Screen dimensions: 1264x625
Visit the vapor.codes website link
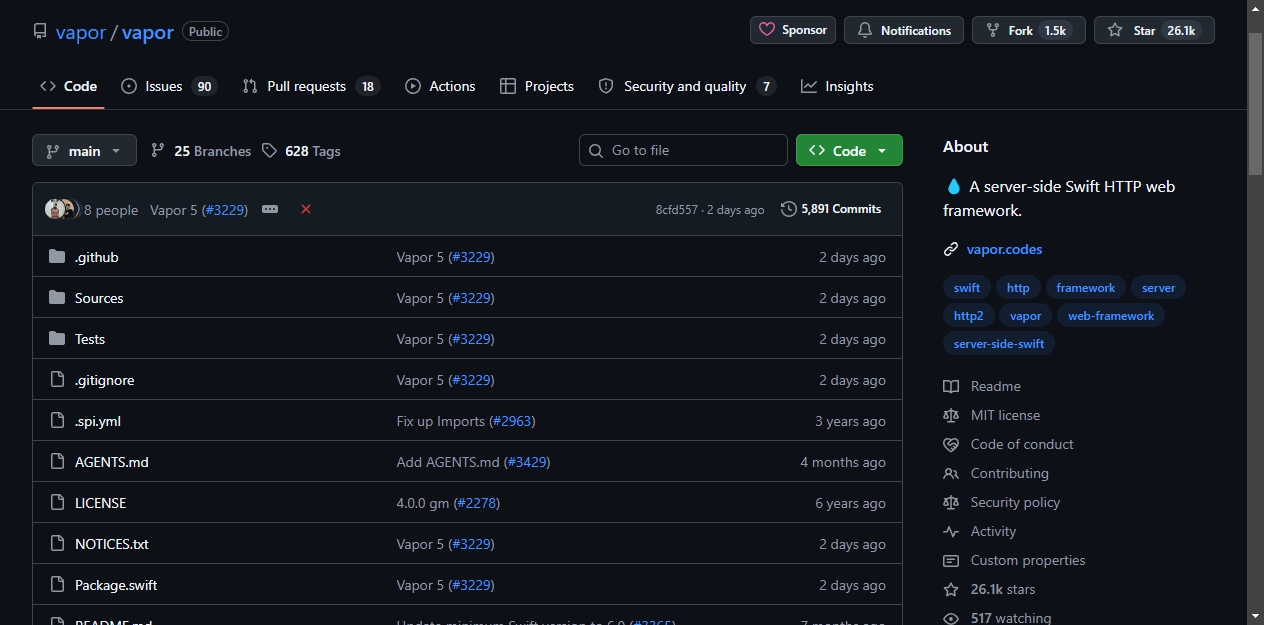click(x=1004, y=249)
